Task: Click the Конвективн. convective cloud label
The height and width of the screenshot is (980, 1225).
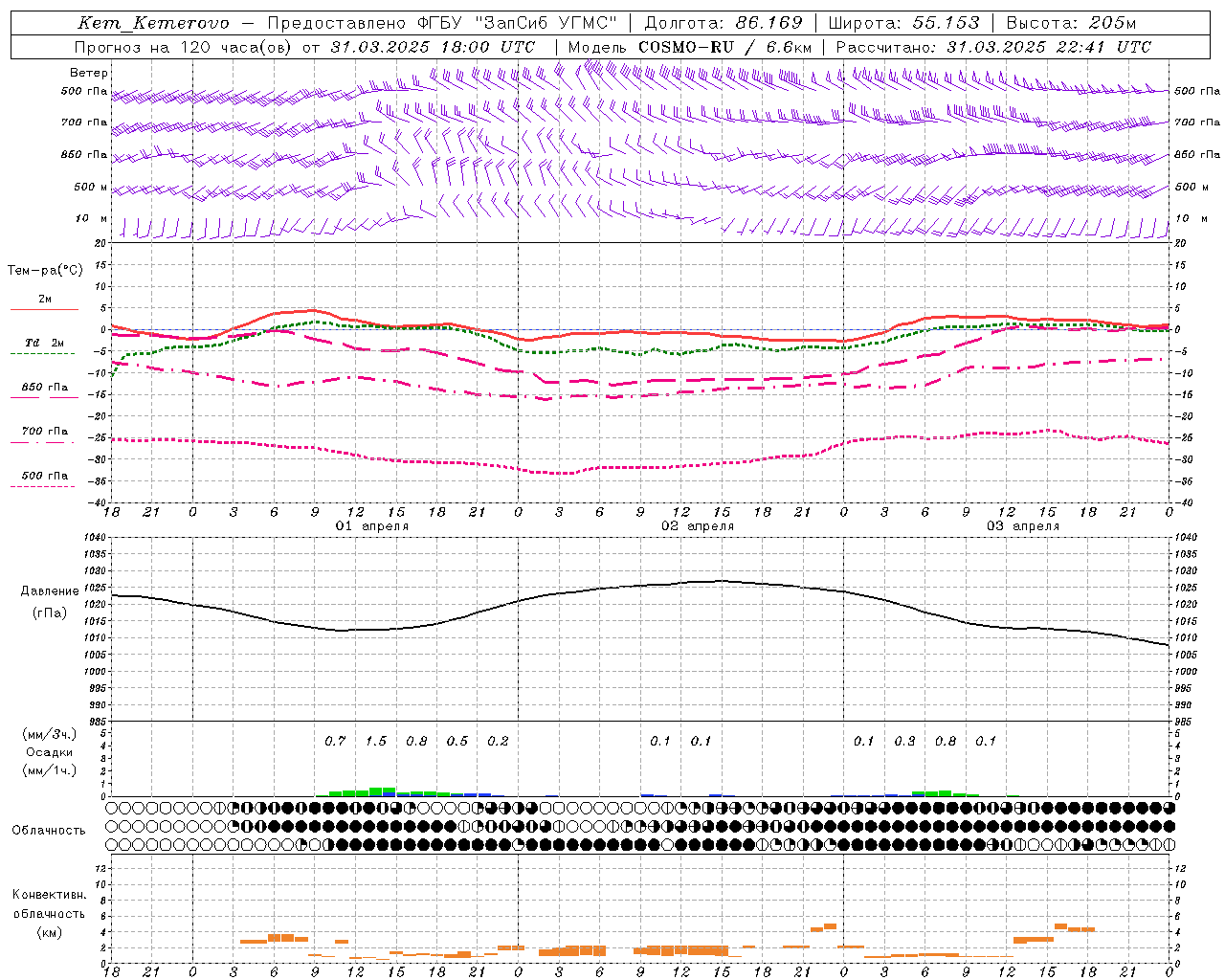Action: click(49, 895)
